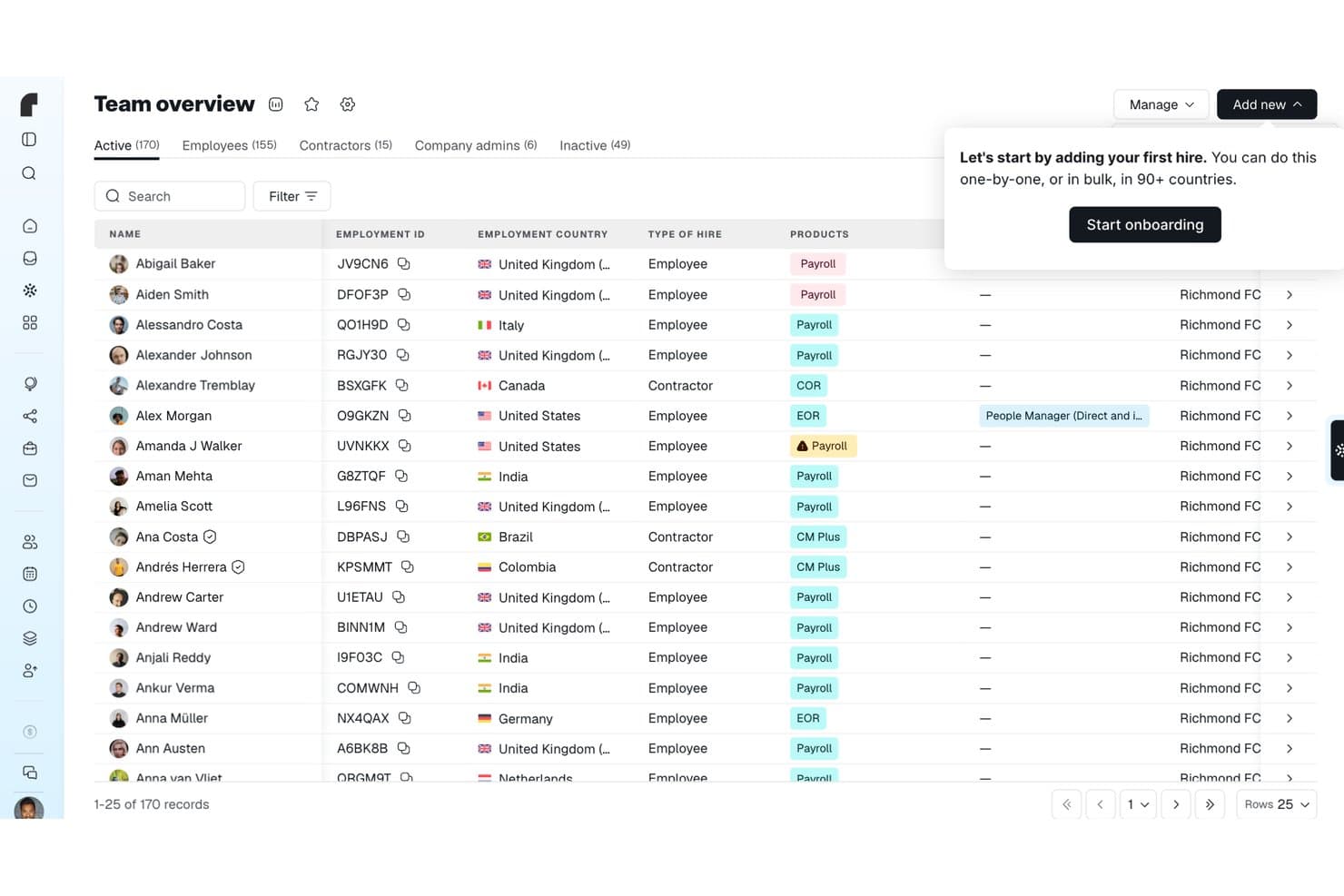Switch to the Employees tab
The width and height of the screenshot is (1344, 896).
click(229, 145)
